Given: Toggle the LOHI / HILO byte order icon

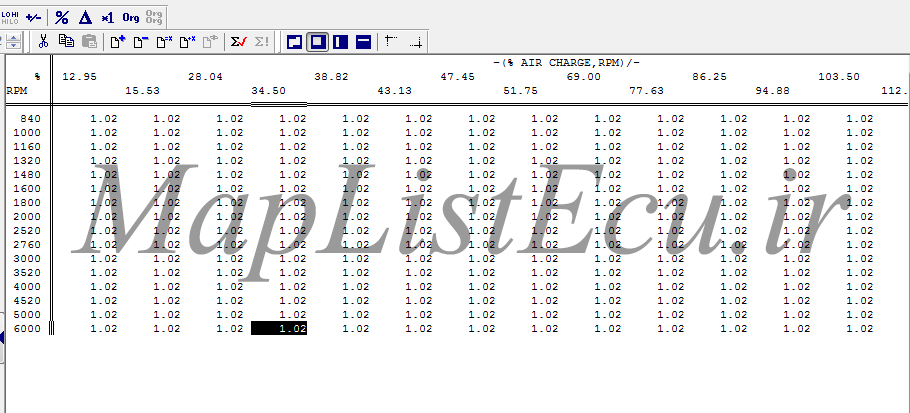Looking at the screenshot, I should [10, 17].
